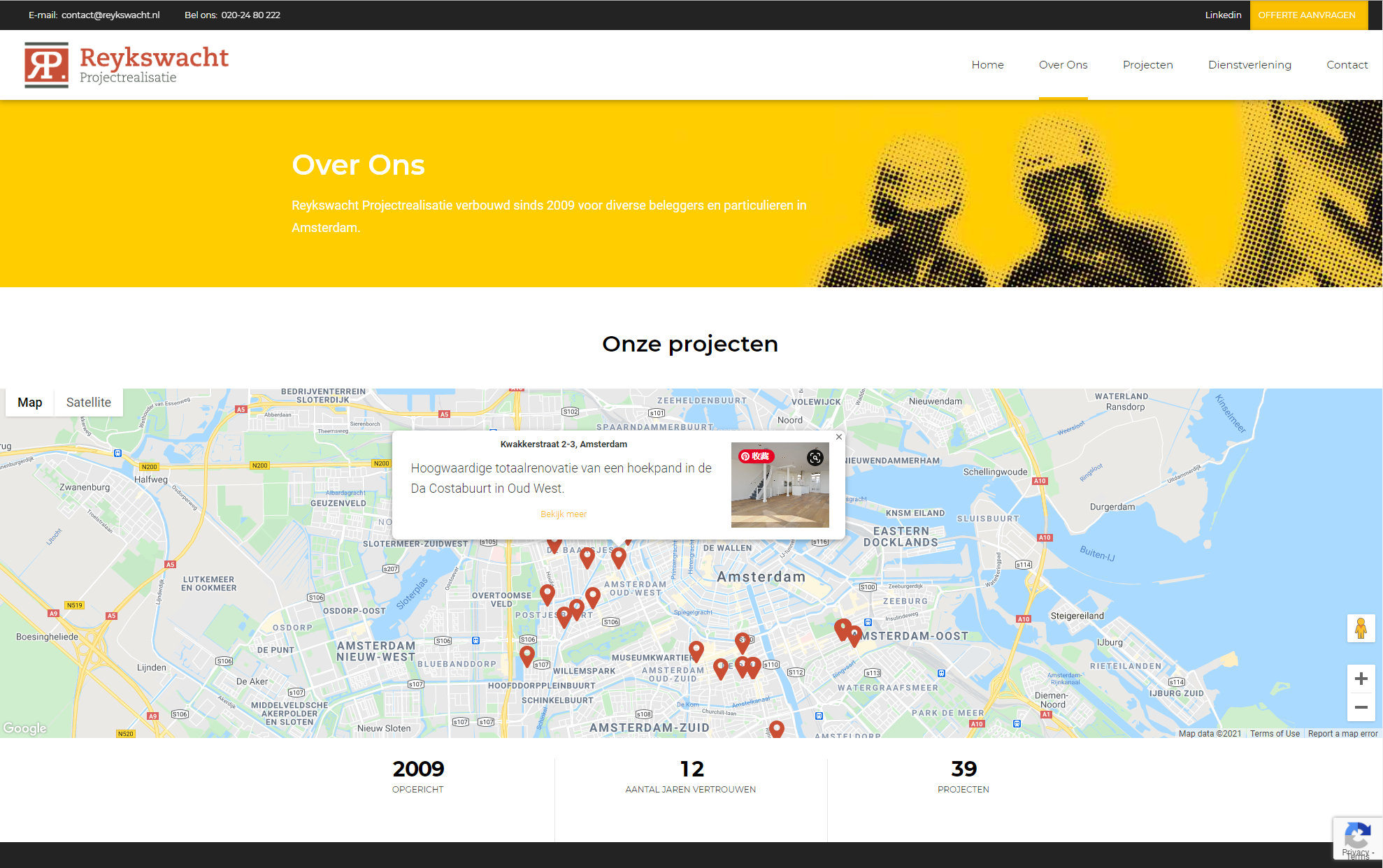Select the bottom marker near Amsterdam-Zuid label

(776, 729)
